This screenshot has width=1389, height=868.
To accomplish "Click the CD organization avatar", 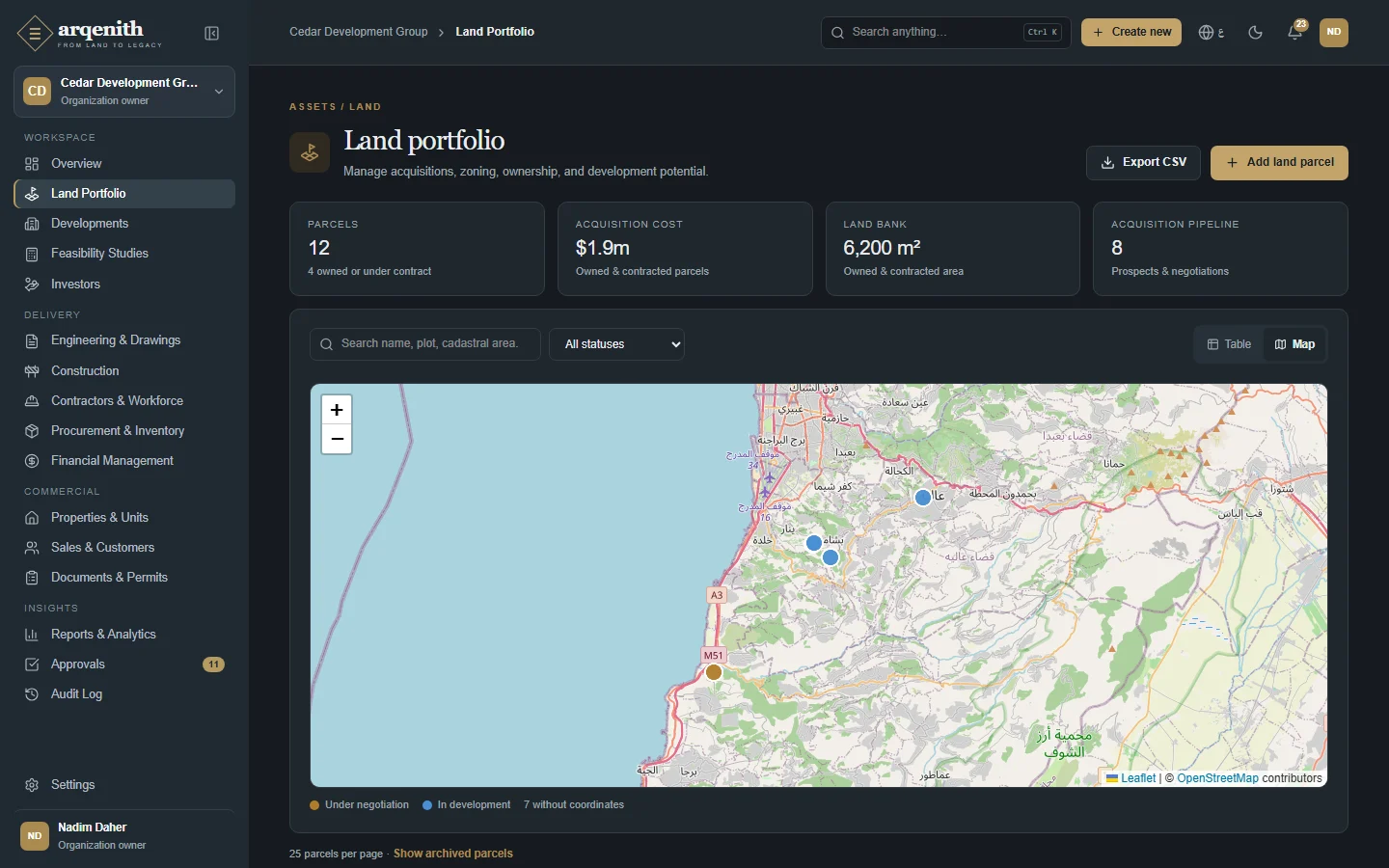I will pyautogui.click(x=37, y=92).
